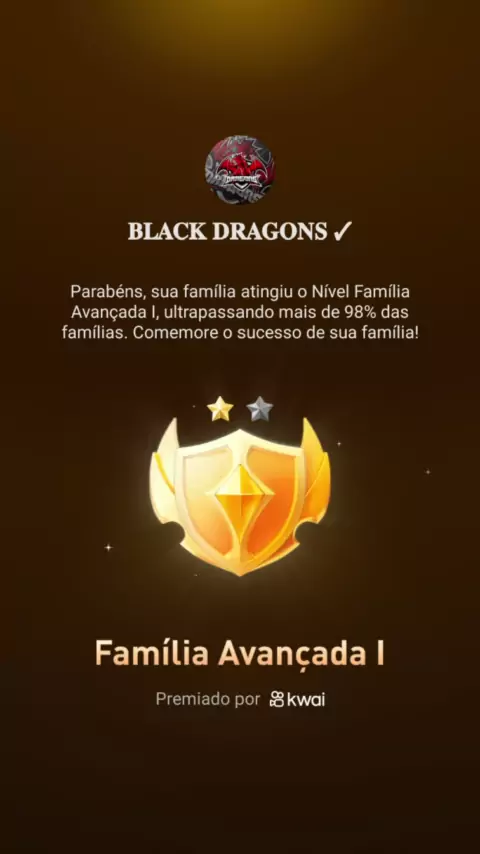480x854 pixels.
Task: Open the Black Dragons family avatar
Action: [240, 169]
